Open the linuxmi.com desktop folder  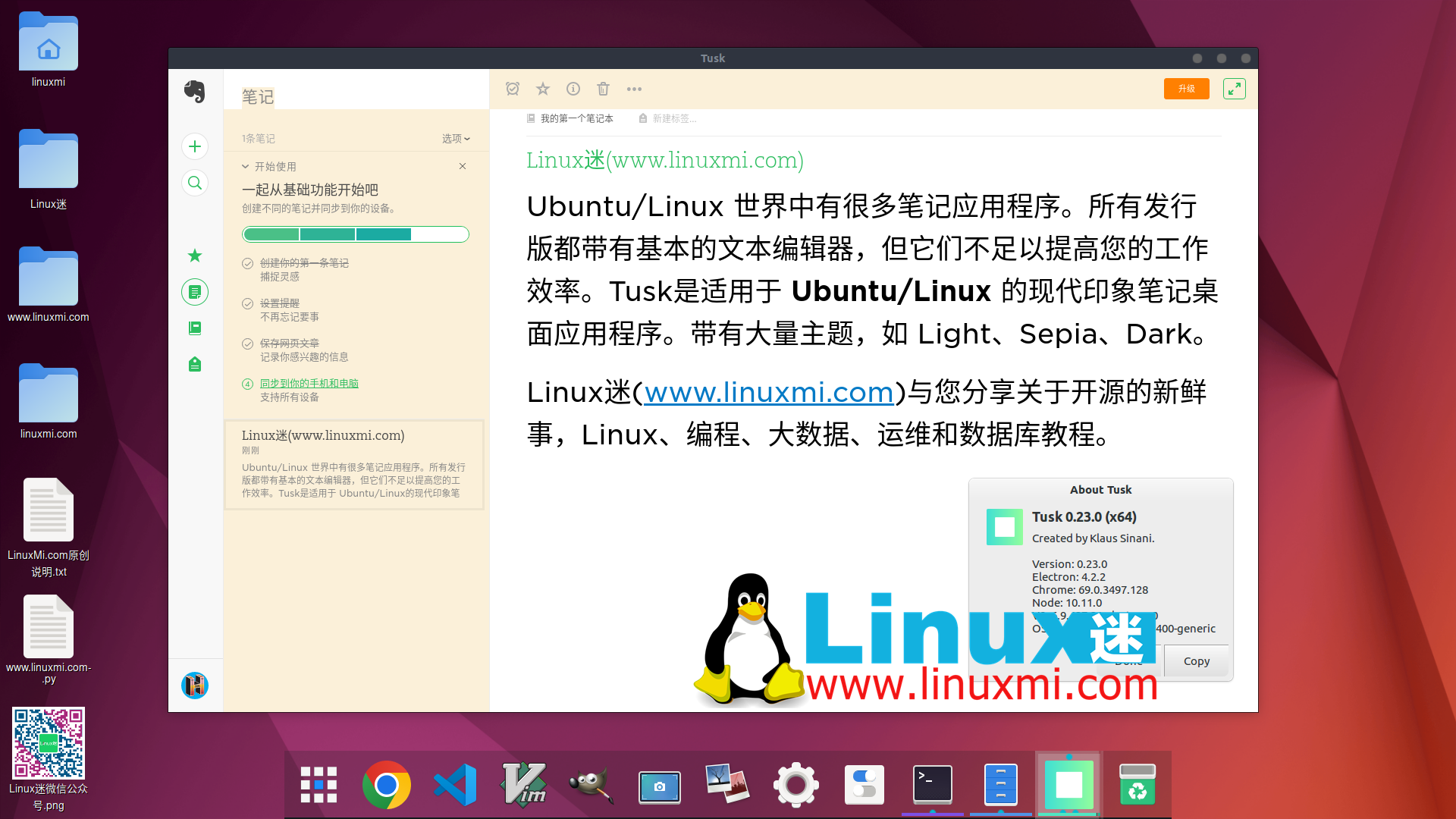tap(49, 401)
